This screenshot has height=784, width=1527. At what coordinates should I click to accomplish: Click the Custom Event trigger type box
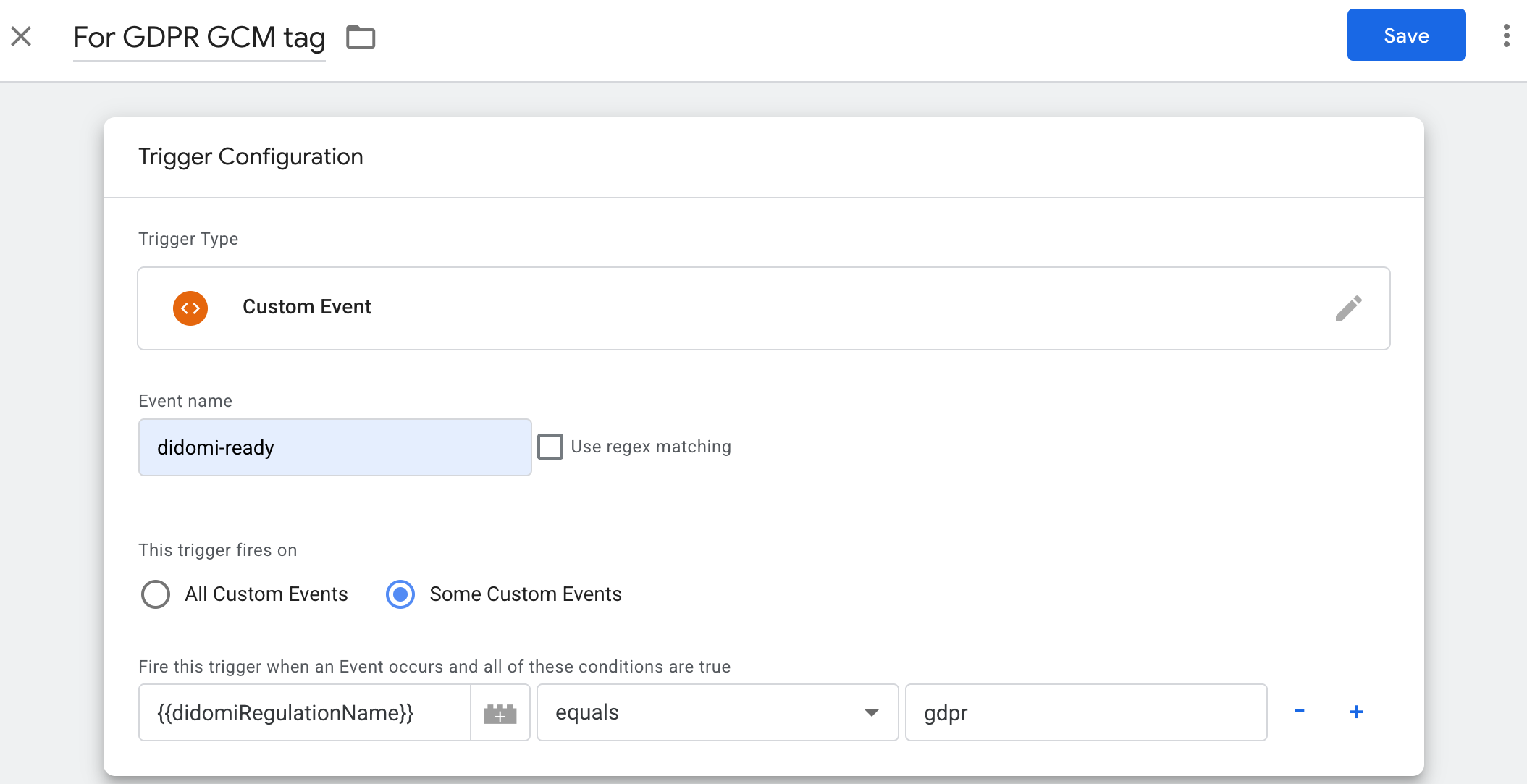(x=763, y=308)
